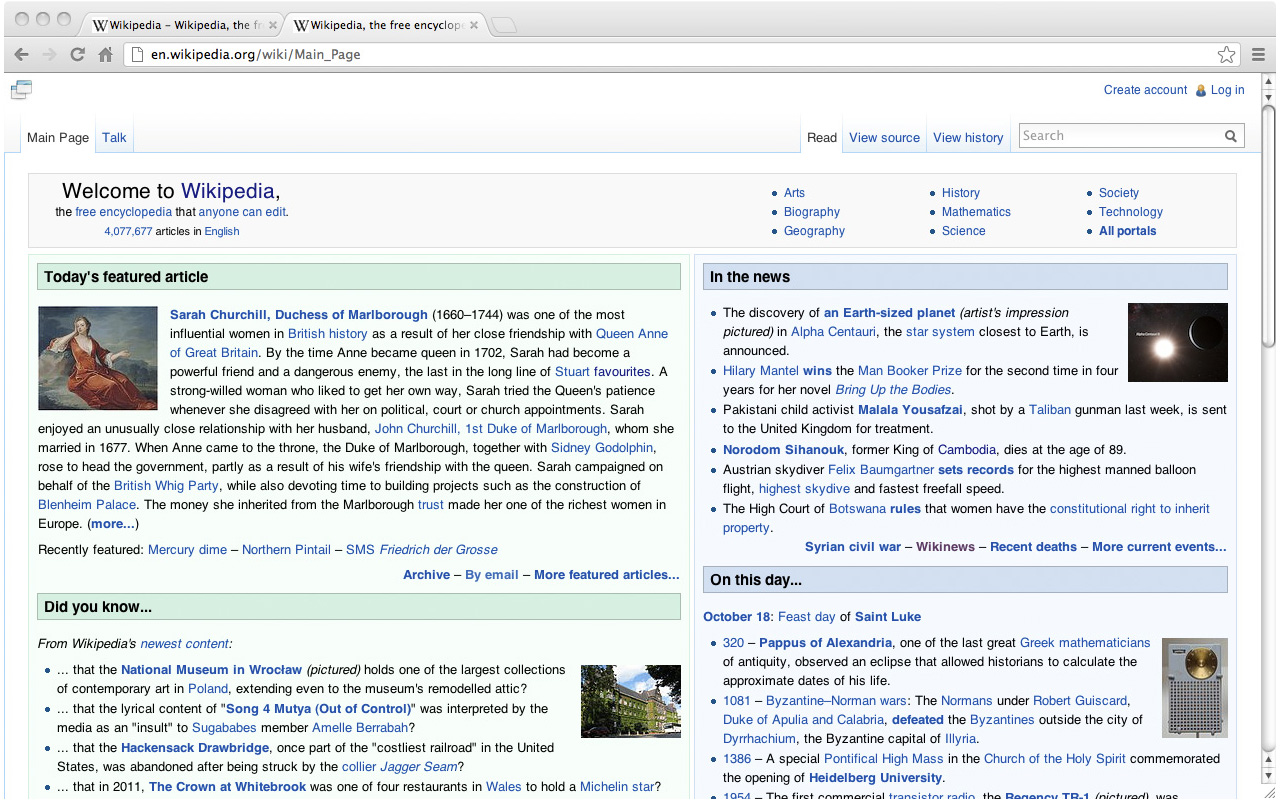Click the Log in link
The image size is (1280, 800).
tap(1227, 90)
